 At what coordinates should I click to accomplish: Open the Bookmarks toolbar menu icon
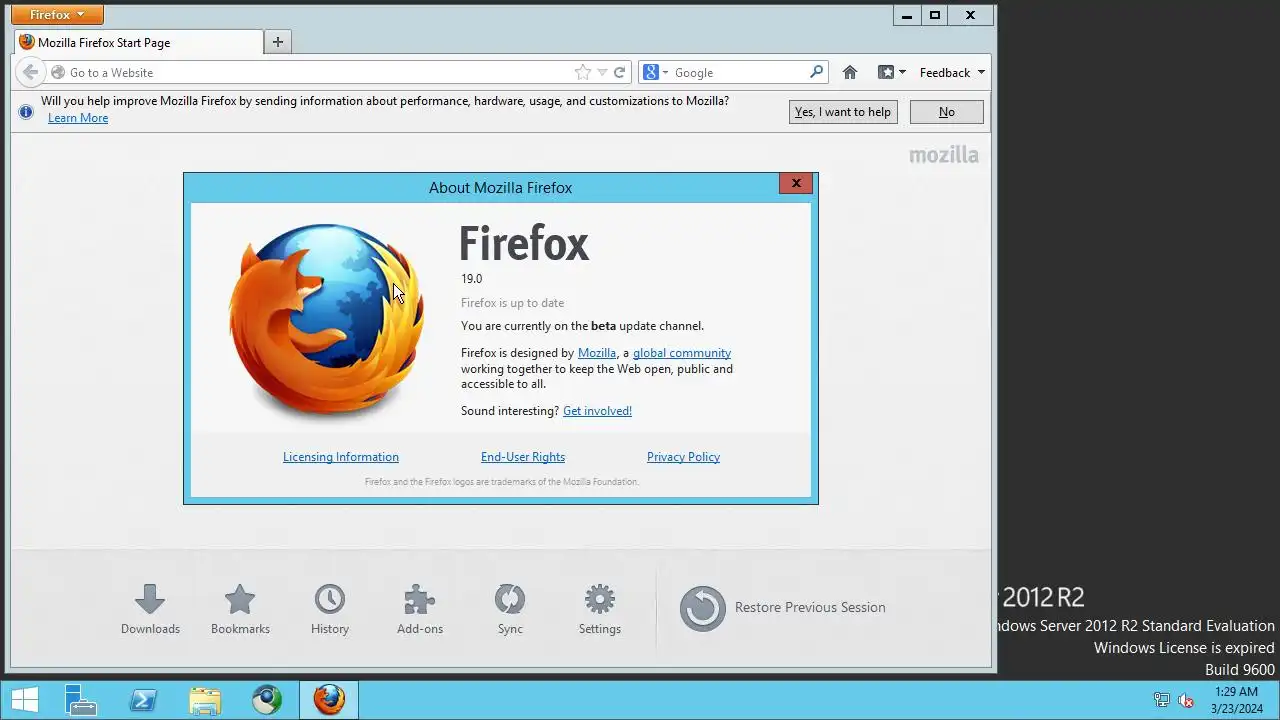click(x=891, y=72)
